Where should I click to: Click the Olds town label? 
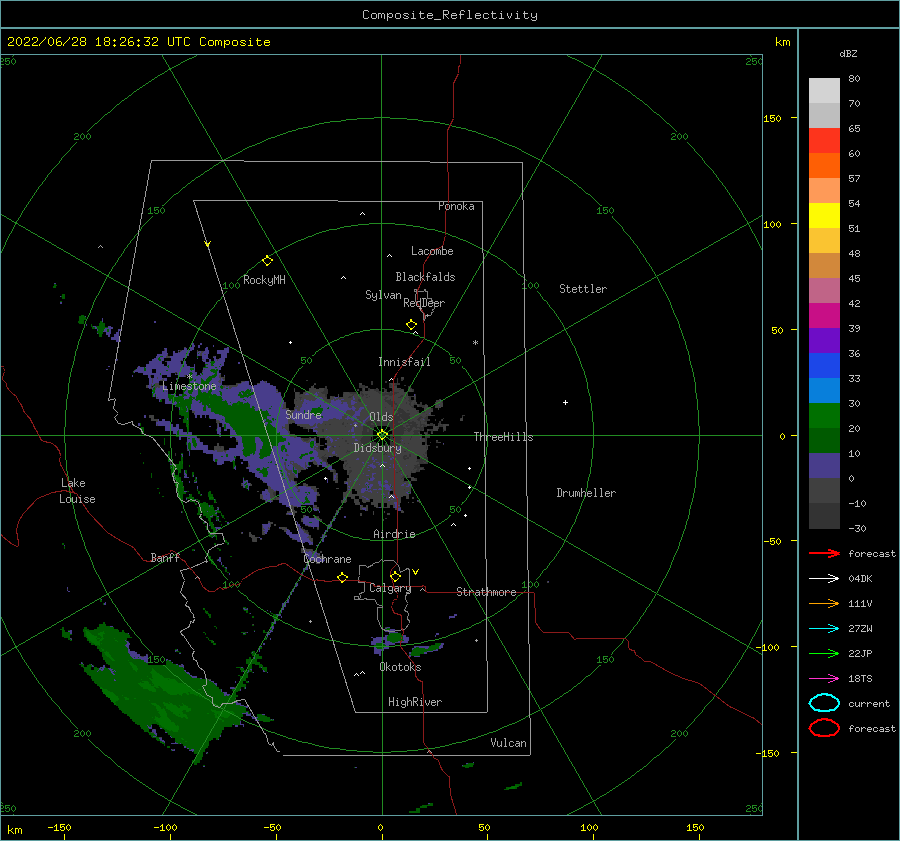click(x=381, y=417)
